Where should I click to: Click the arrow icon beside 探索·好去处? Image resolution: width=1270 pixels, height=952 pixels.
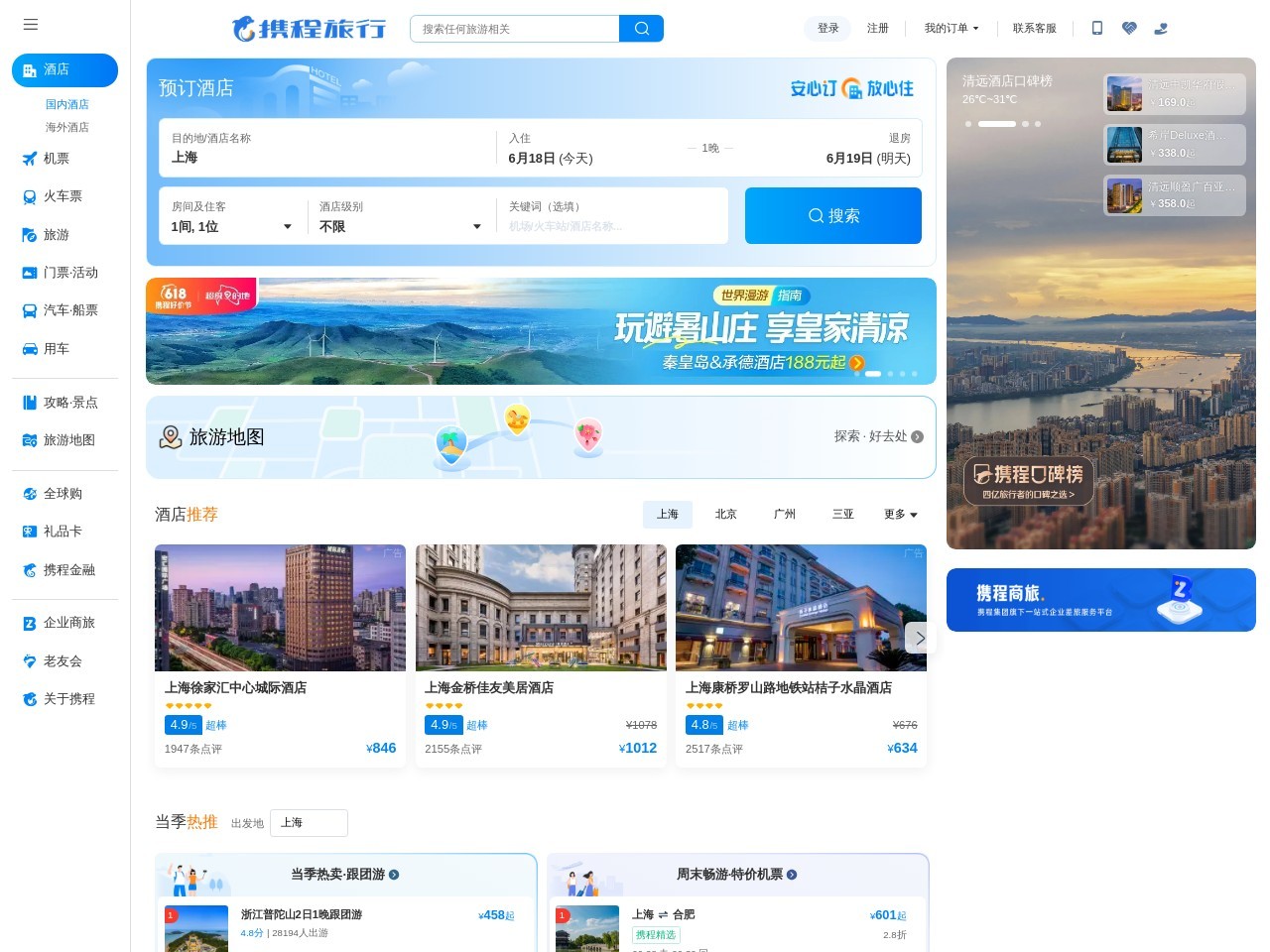pos(917,437)
